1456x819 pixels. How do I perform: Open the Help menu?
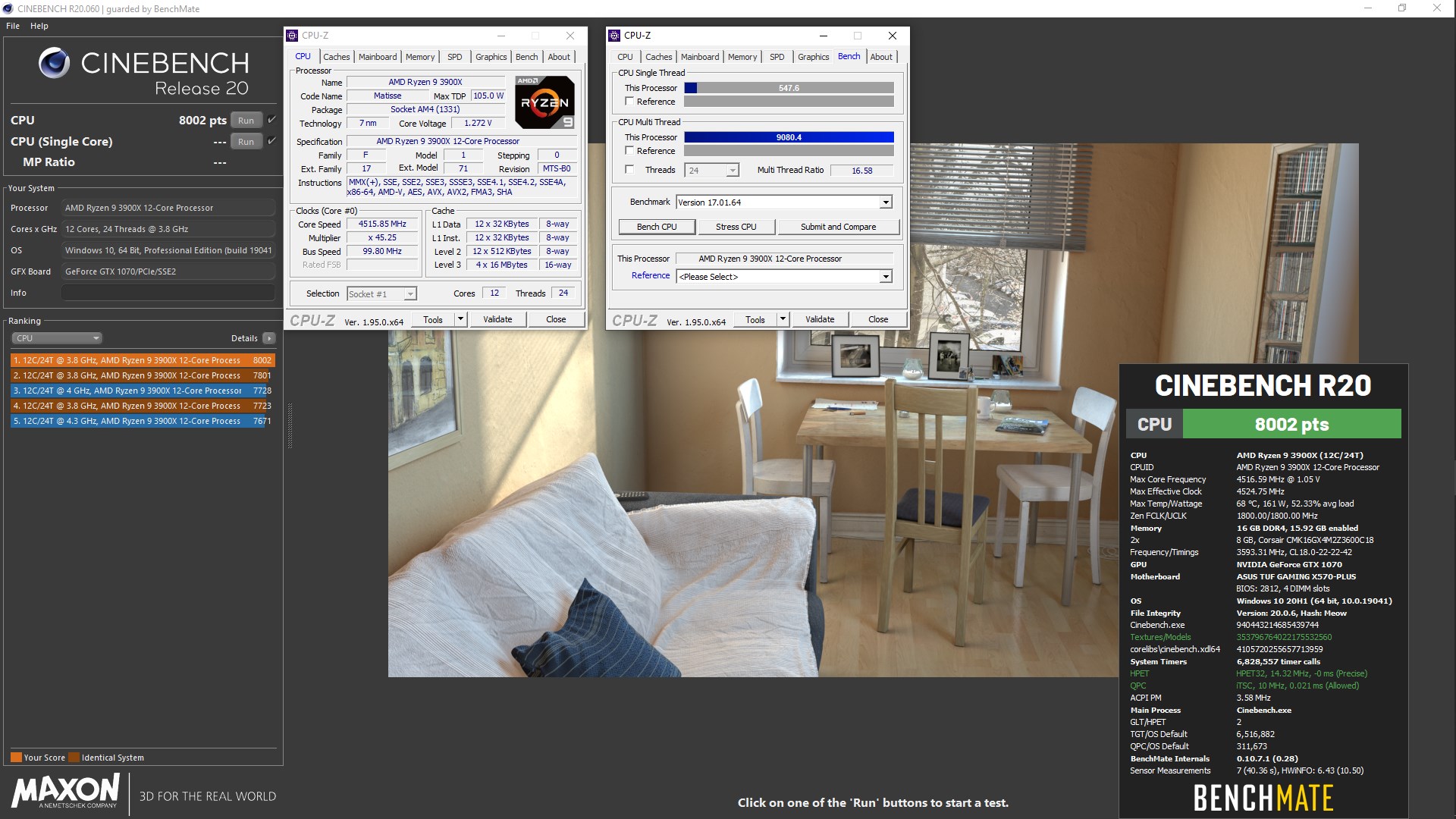pyautogui.click(x=39, y=26)
